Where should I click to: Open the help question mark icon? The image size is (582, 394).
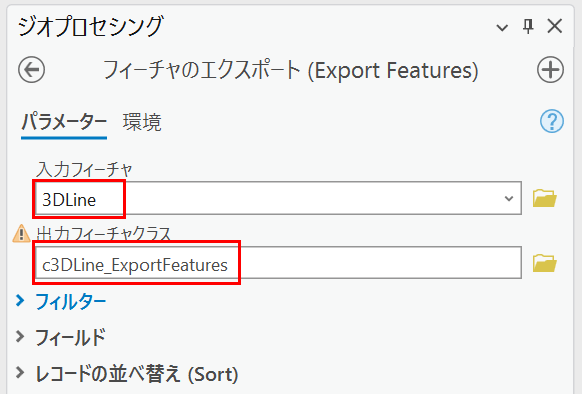tap(552, 121)
